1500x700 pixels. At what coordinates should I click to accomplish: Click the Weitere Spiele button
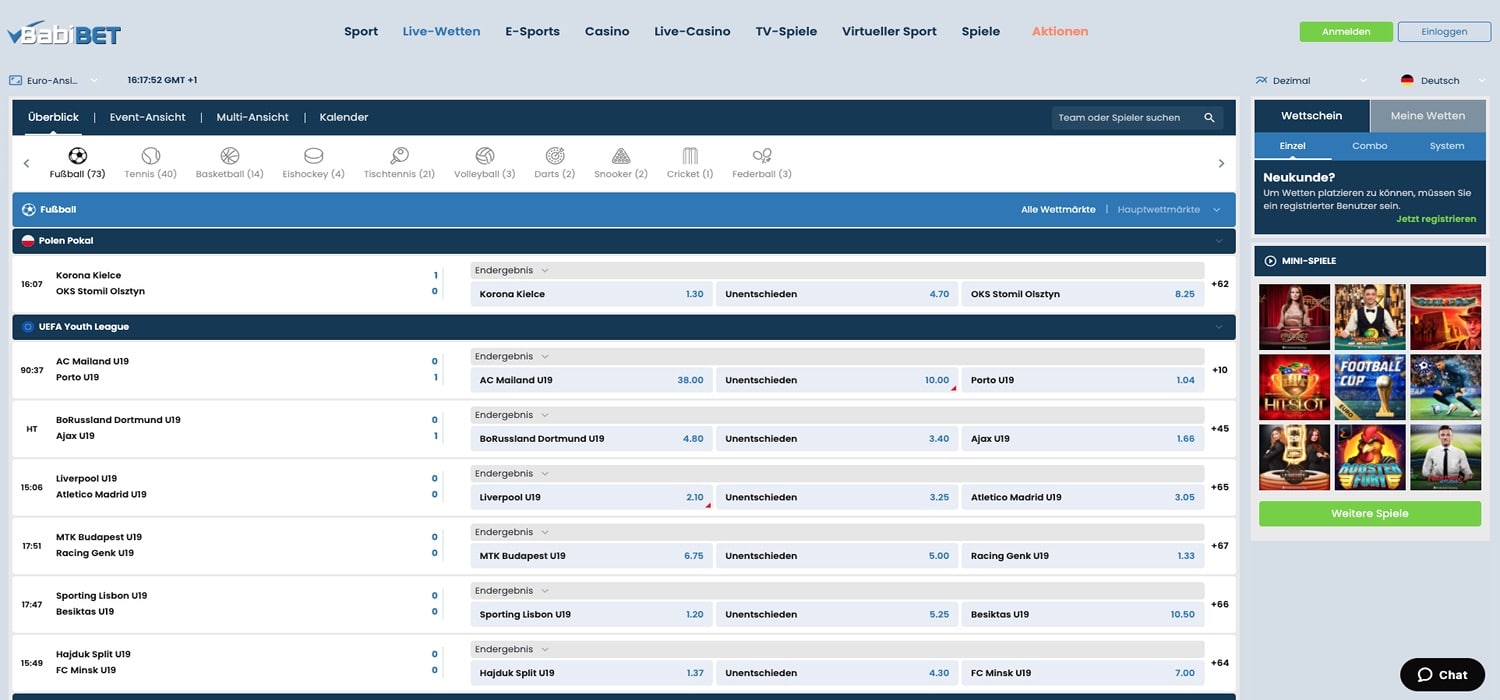coord(1370,514)
